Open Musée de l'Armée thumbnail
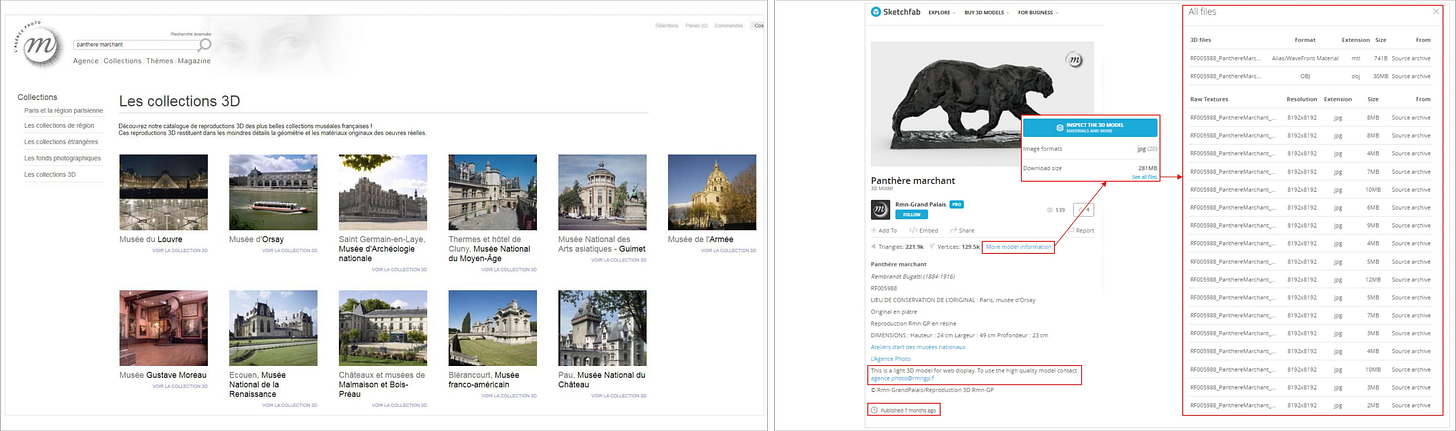This screenshot has height=431, width=1456. coord(712,191)
